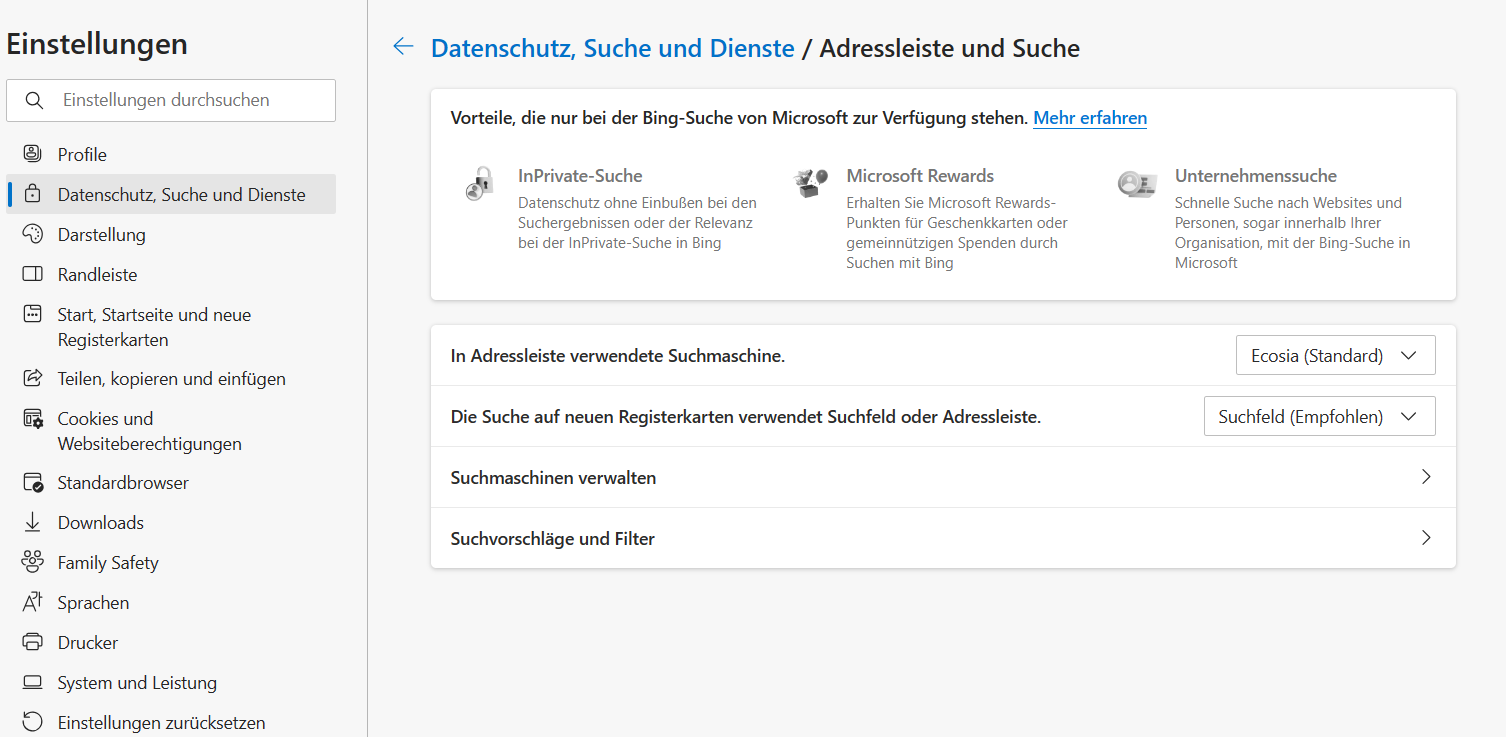The height and width of the screenshot is (737, 1506).
Task: Click the Einstellungen sidebar title
Action: (x=97, y=44)
